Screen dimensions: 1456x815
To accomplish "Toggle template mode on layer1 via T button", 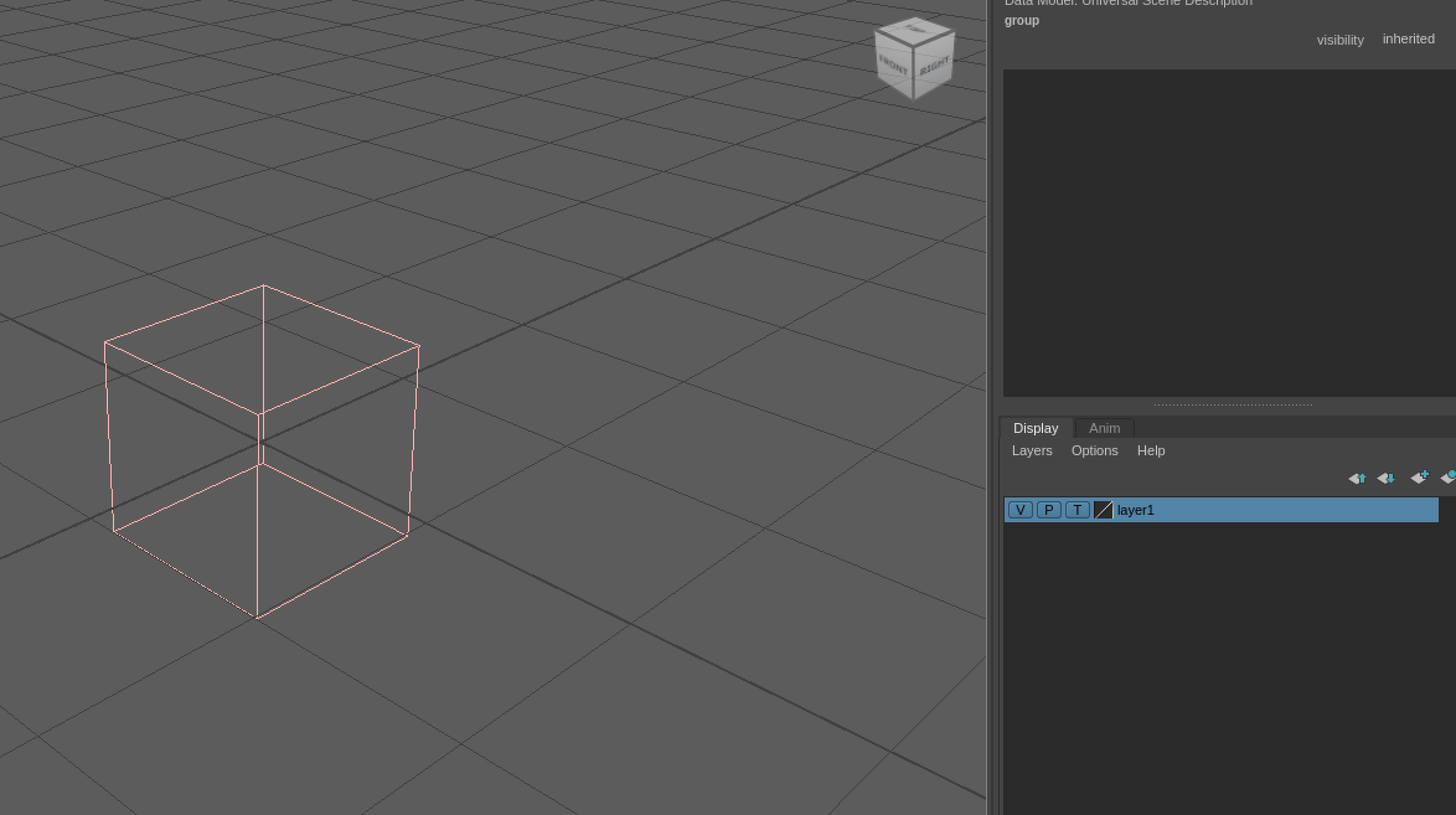I will (x=1077, y=510).
